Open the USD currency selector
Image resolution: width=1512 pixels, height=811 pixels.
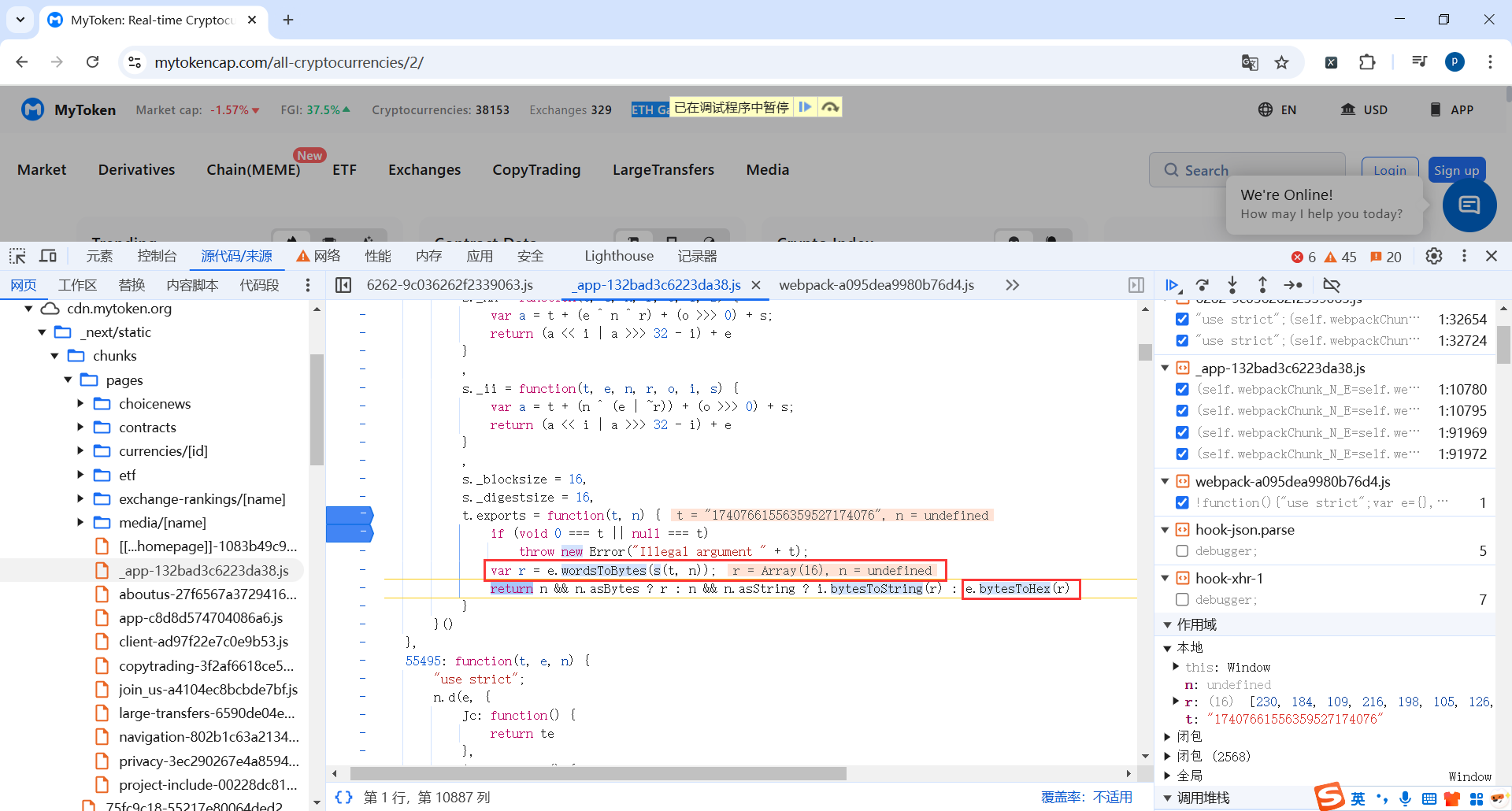pos(1364,110)
